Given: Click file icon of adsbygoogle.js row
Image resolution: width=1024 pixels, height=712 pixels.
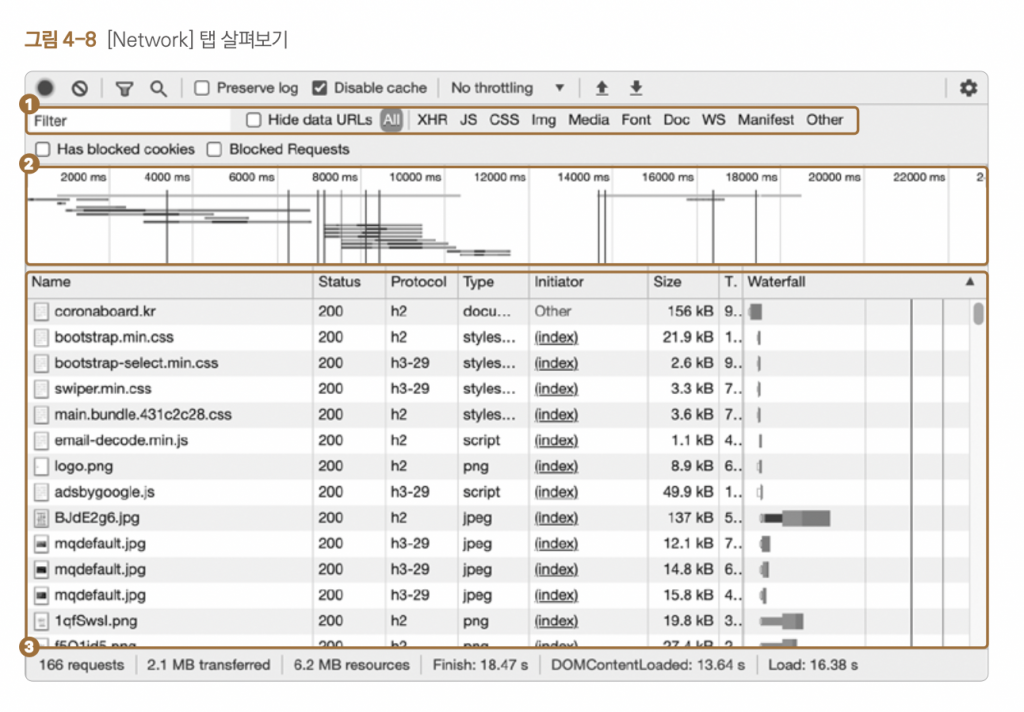Looking at the screenshot, I should [41, 493].
